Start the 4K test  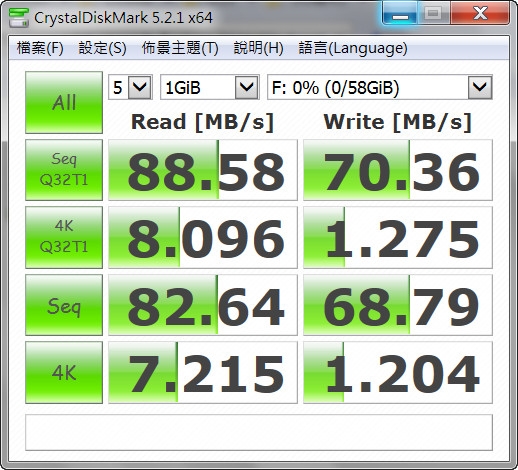click(64, 372)
